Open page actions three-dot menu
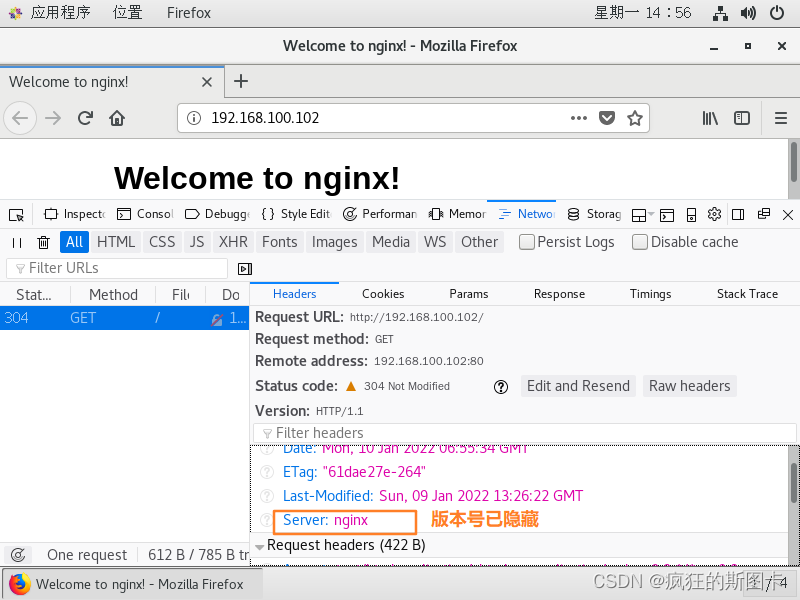800x600 pixels. 579,118
